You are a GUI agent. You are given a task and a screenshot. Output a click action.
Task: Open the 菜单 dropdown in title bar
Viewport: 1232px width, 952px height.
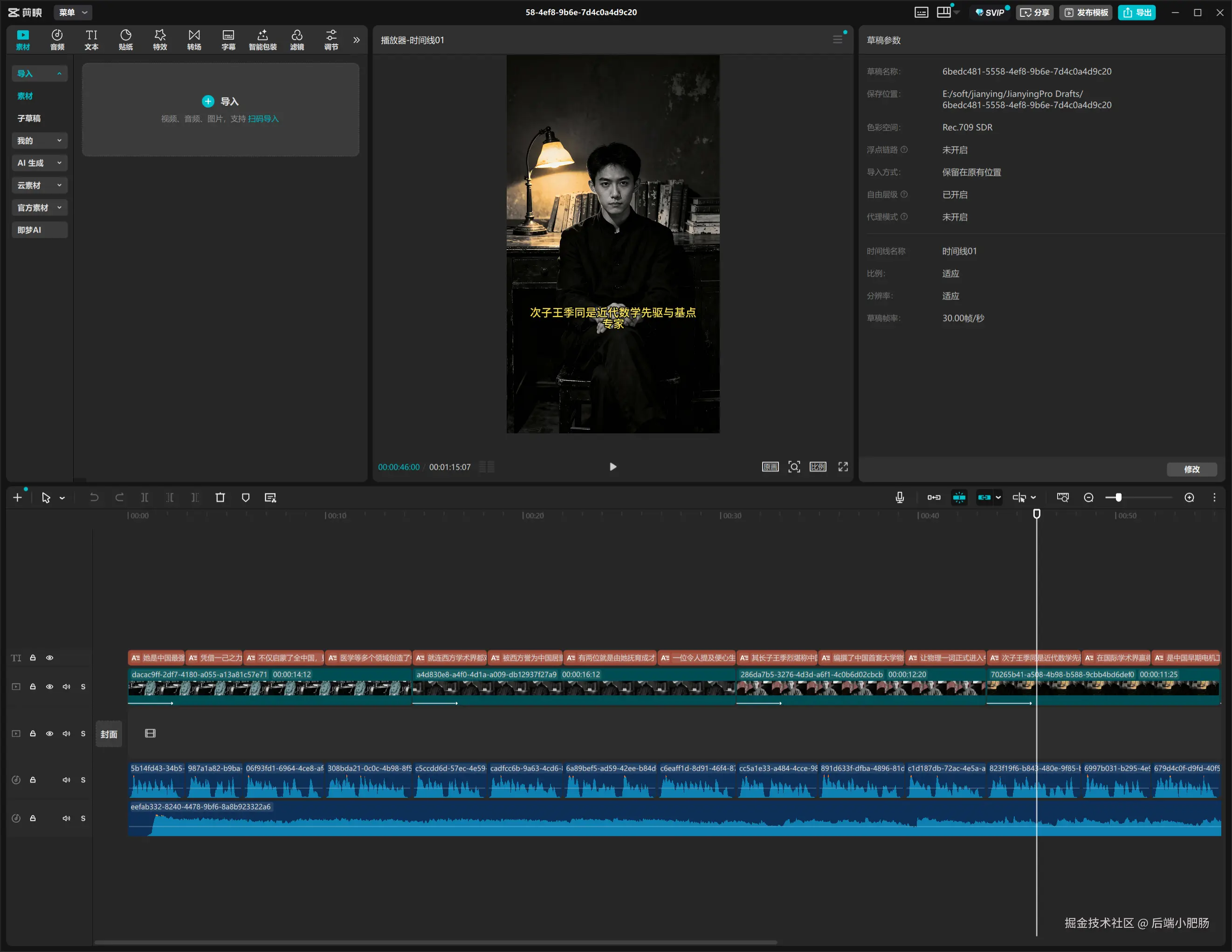(x=73, y=13)
